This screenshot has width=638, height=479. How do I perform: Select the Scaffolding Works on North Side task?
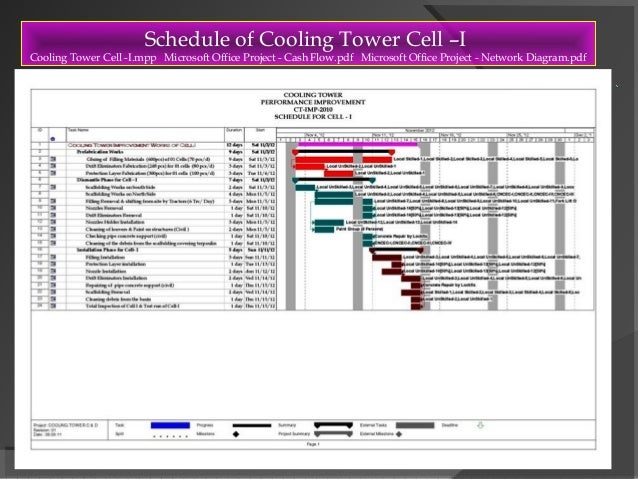[120, 194]
